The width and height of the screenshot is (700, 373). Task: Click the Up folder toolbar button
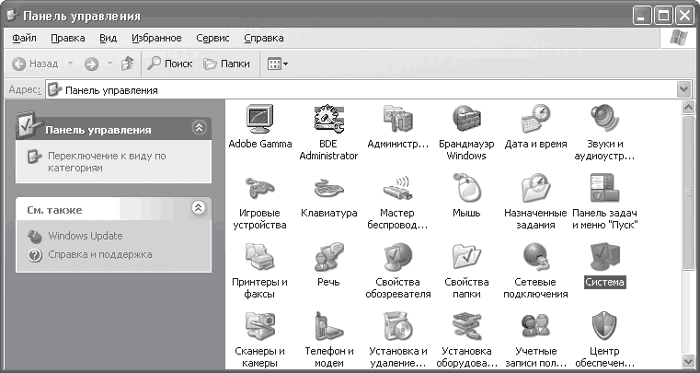point(127,64)
